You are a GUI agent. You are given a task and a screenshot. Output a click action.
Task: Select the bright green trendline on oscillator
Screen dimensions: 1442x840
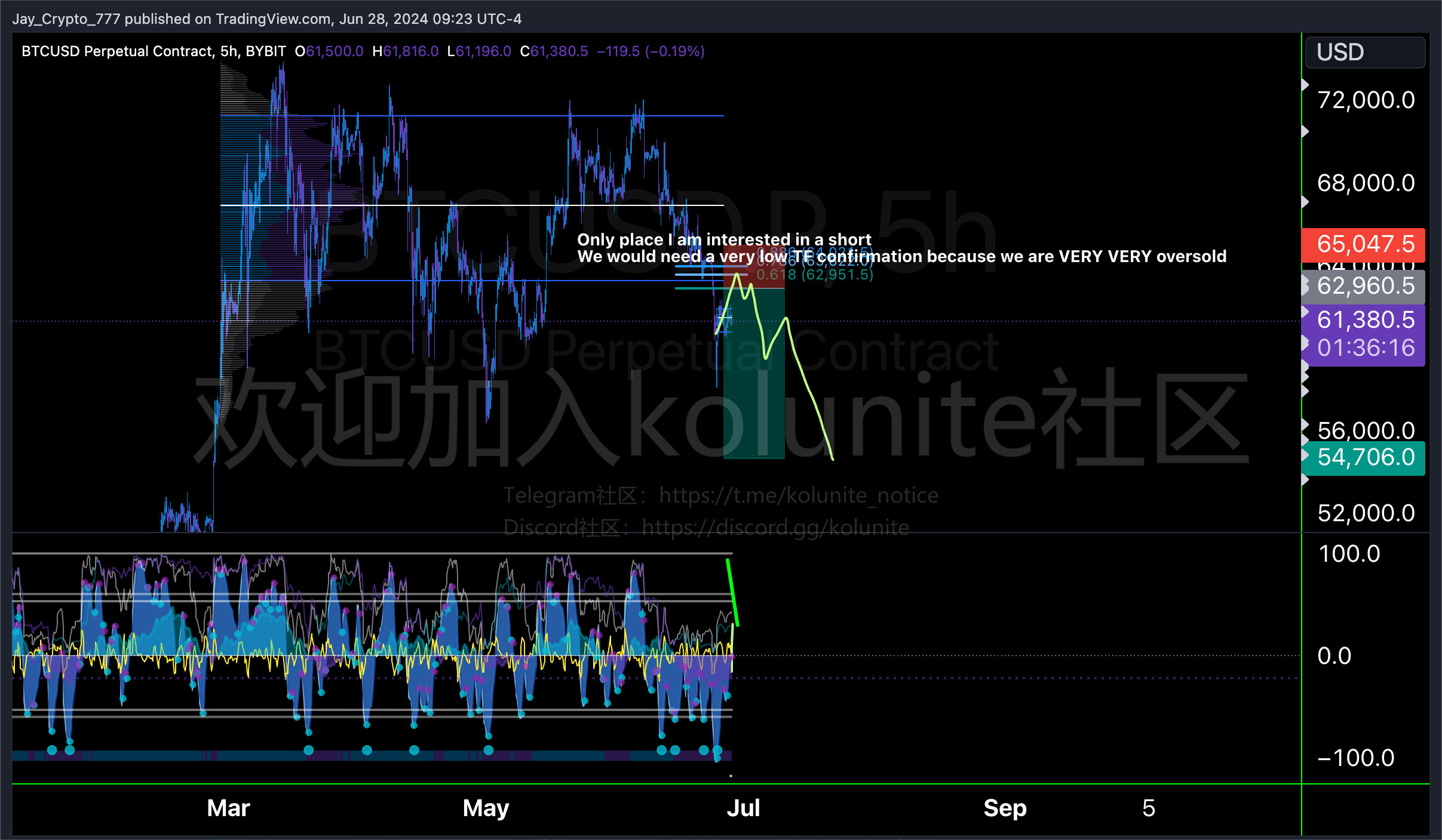(732, 593)
